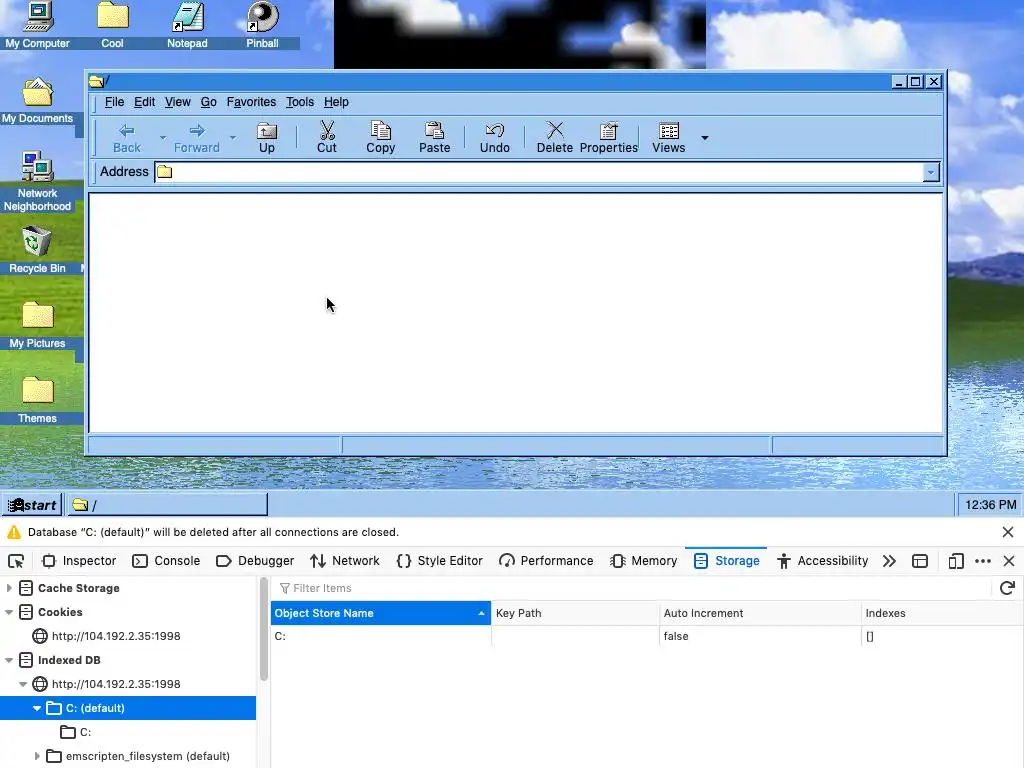Select an iframe as the targeted document
1024x768 pixels.
(920, 561)
